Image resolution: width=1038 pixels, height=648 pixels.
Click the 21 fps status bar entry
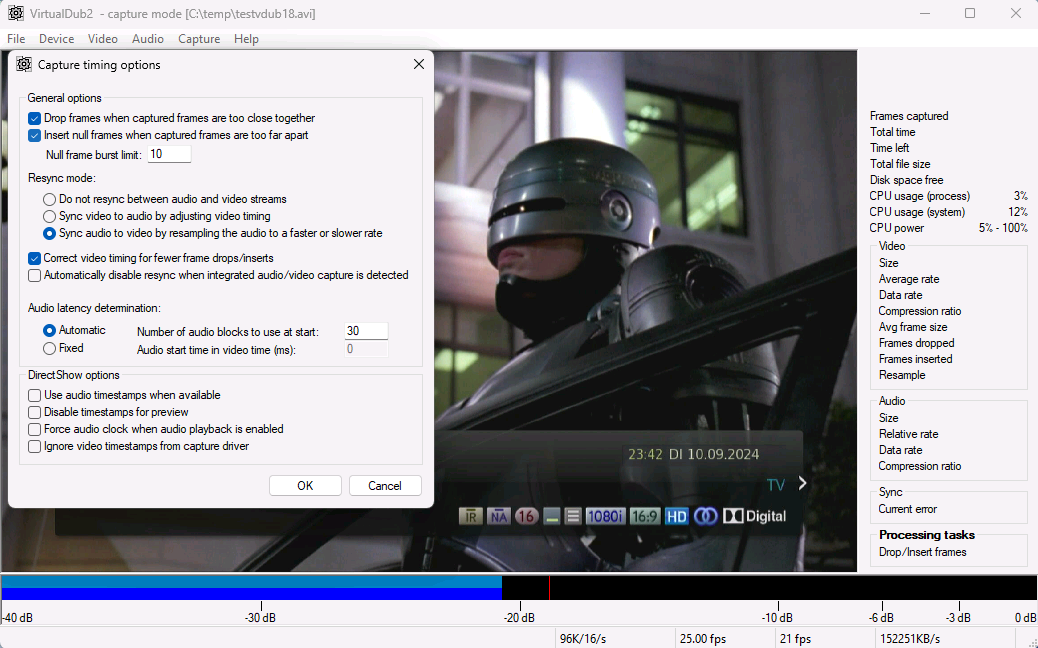point(796,639)
